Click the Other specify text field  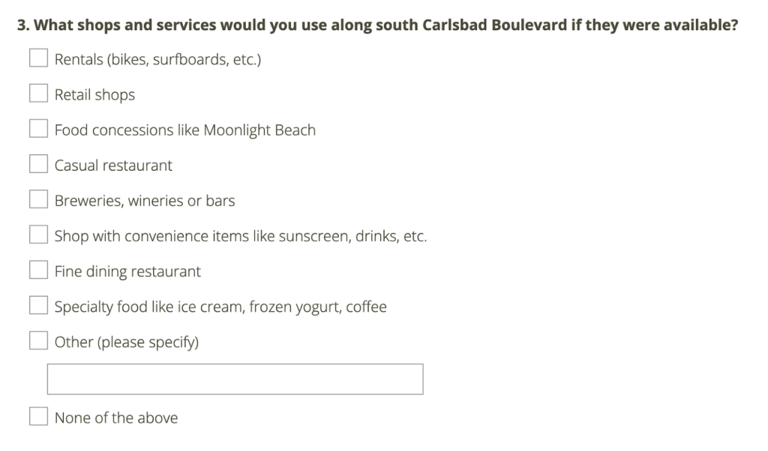pos(235,379)
